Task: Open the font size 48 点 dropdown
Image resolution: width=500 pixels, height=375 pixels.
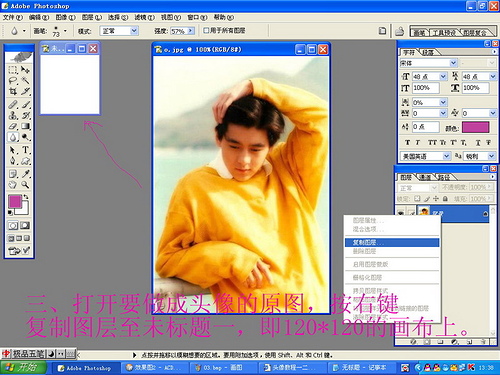Action: pos(443,77)
